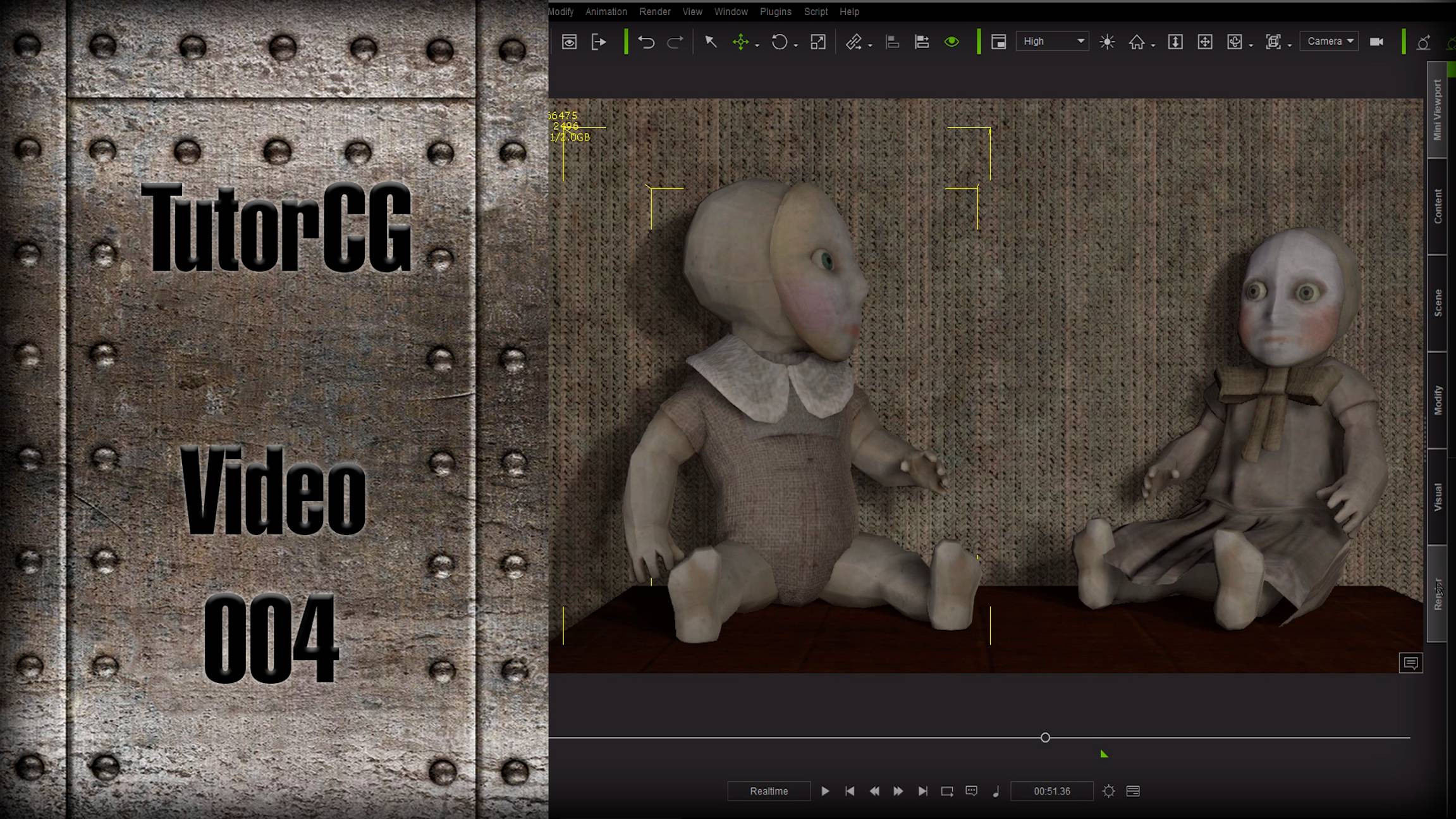Toggle loop playback button

coord(947,791)
